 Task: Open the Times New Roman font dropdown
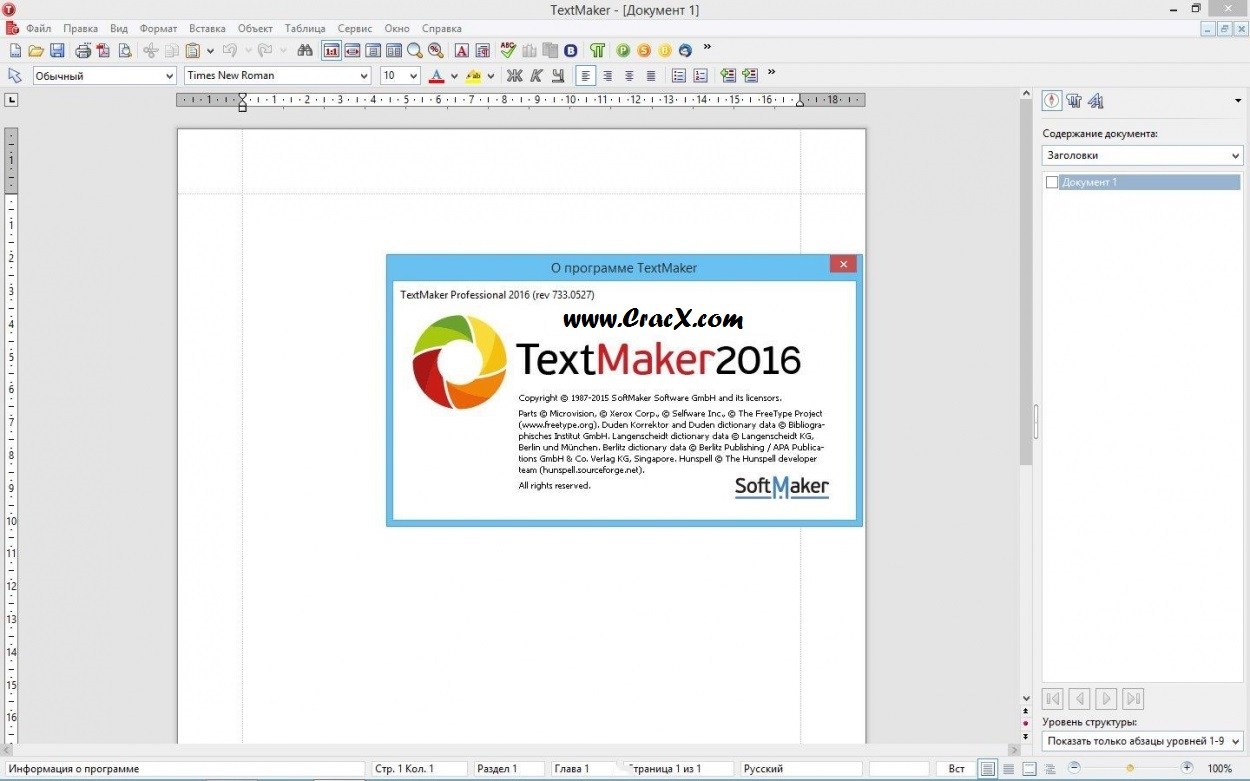(278, 75)
